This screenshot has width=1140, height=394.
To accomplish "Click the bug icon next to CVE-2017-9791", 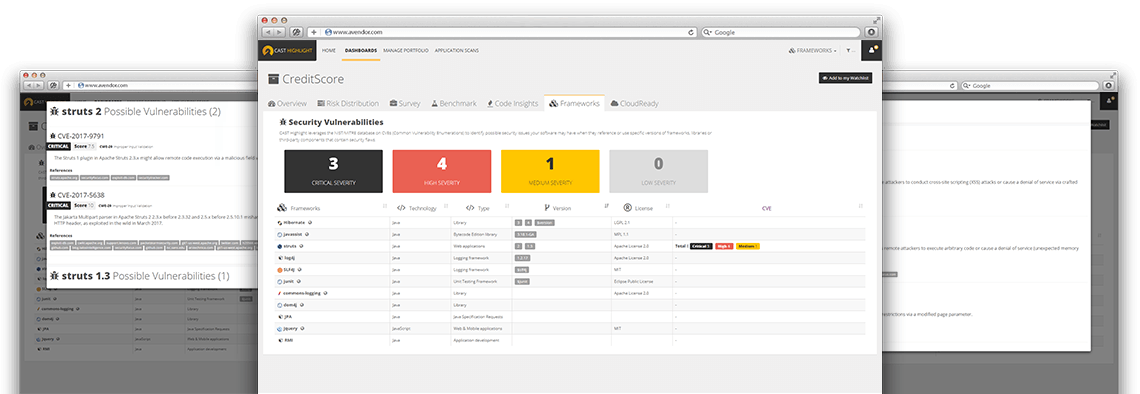I will [x=54, y=136].
